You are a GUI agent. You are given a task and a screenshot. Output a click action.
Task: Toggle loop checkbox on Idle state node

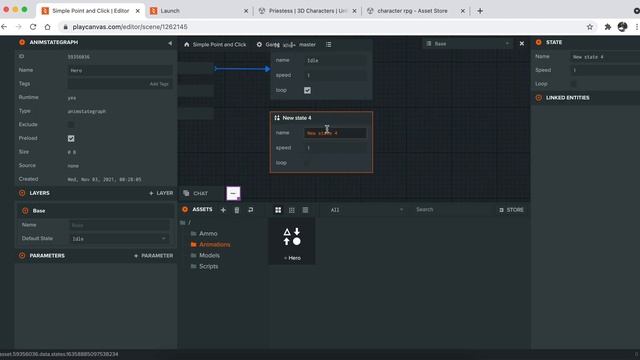[307, 90]
